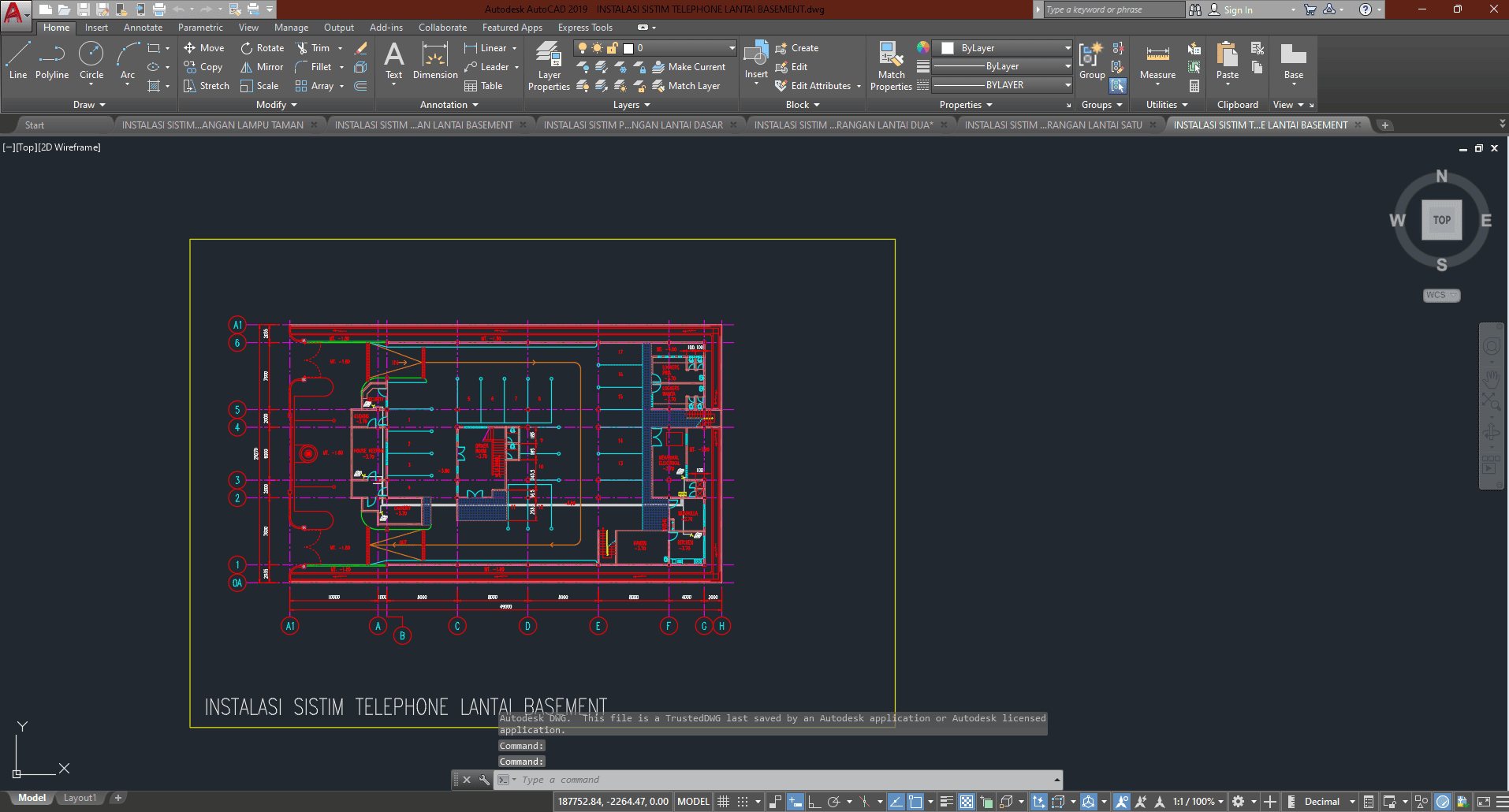The width and height of the screenshot is (1509, 812).
Task: Open the layer name dropdown
Action: point(732,48)
